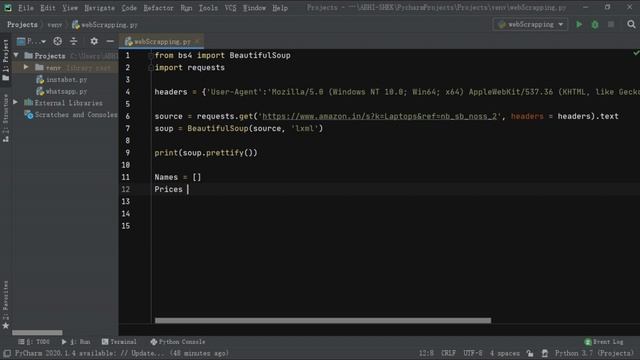Collapse the Projects root folder
Image resolution: width=640 pixels, height=360 pixels.
pos(16,55)
